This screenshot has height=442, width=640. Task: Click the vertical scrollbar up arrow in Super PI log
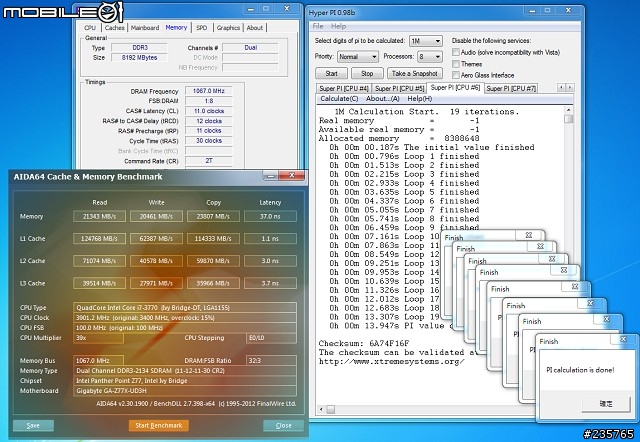click(568, 110)
